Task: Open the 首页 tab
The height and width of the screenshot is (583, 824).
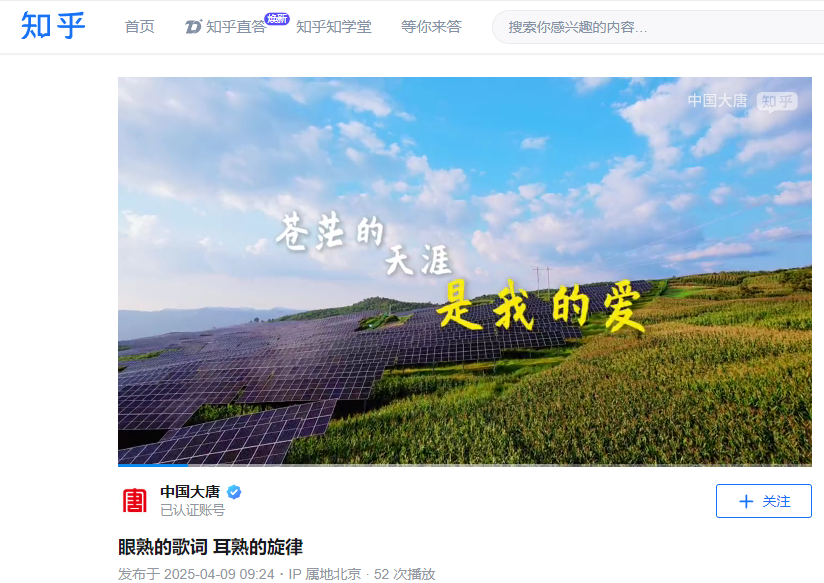Action: coord(139,26)
